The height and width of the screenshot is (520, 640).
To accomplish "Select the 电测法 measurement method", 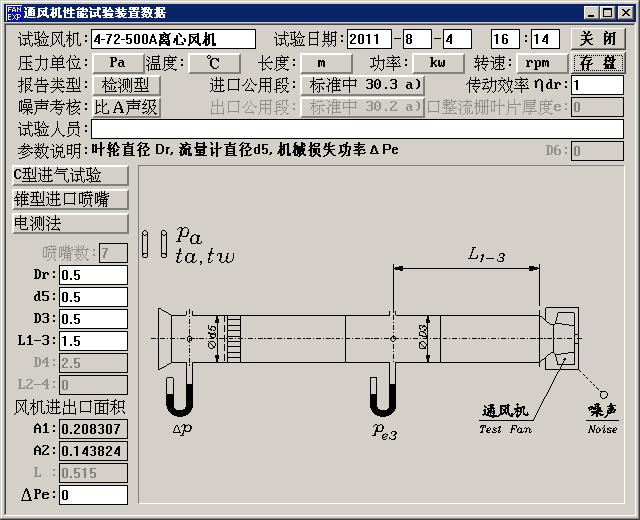I will (70, 222).
